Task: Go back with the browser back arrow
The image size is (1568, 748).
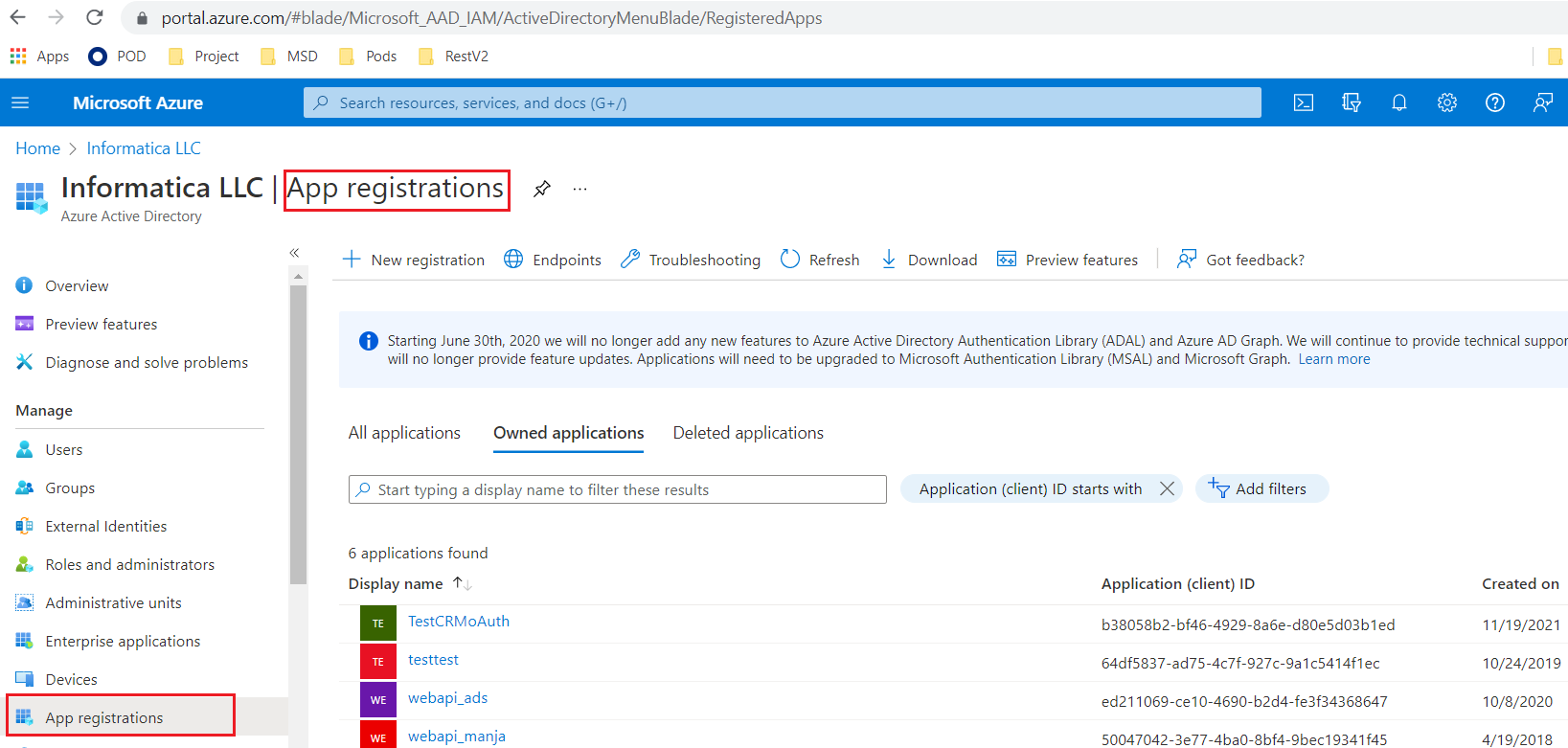Action: 18,17
